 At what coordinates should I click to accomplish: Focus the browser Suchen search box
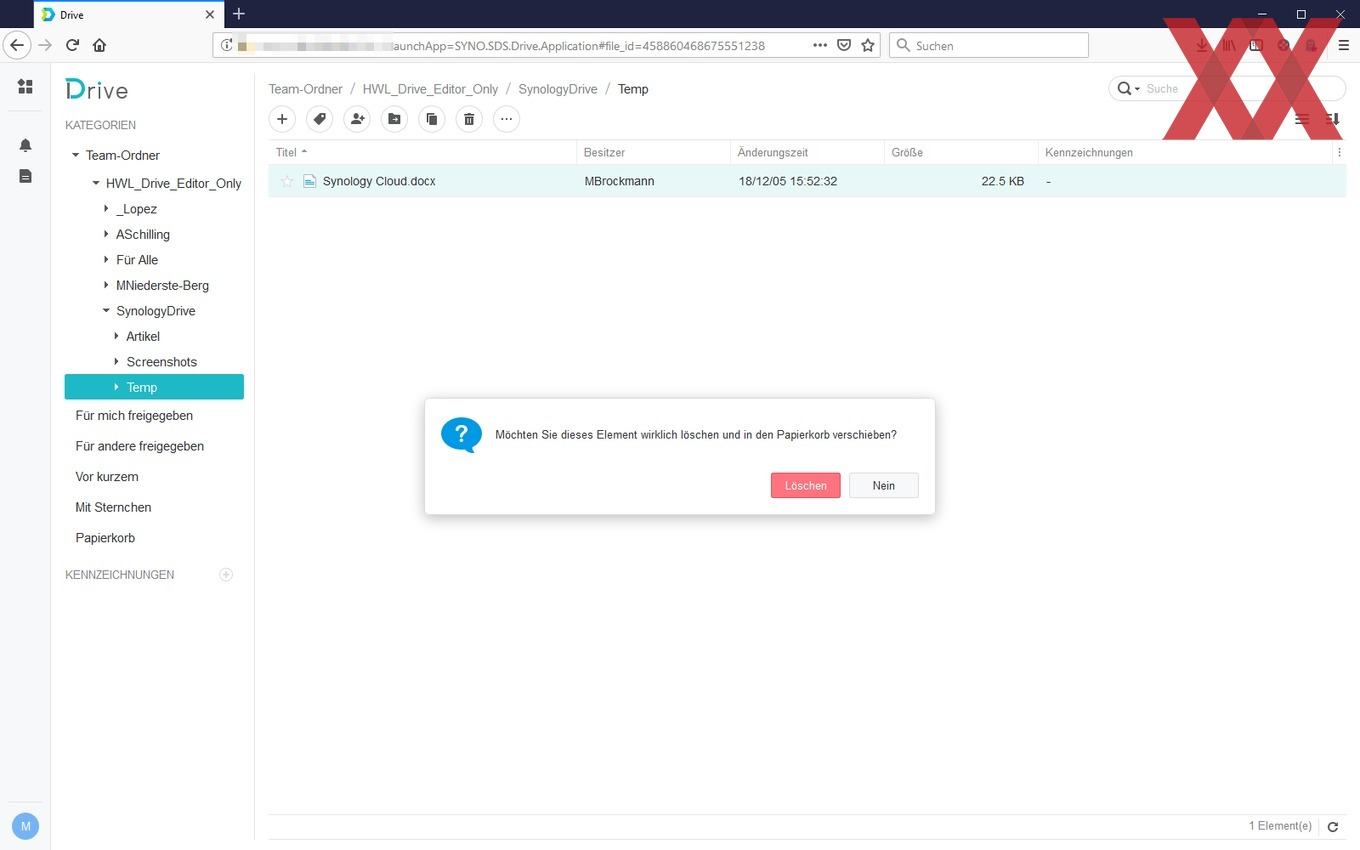click(988, 45)
